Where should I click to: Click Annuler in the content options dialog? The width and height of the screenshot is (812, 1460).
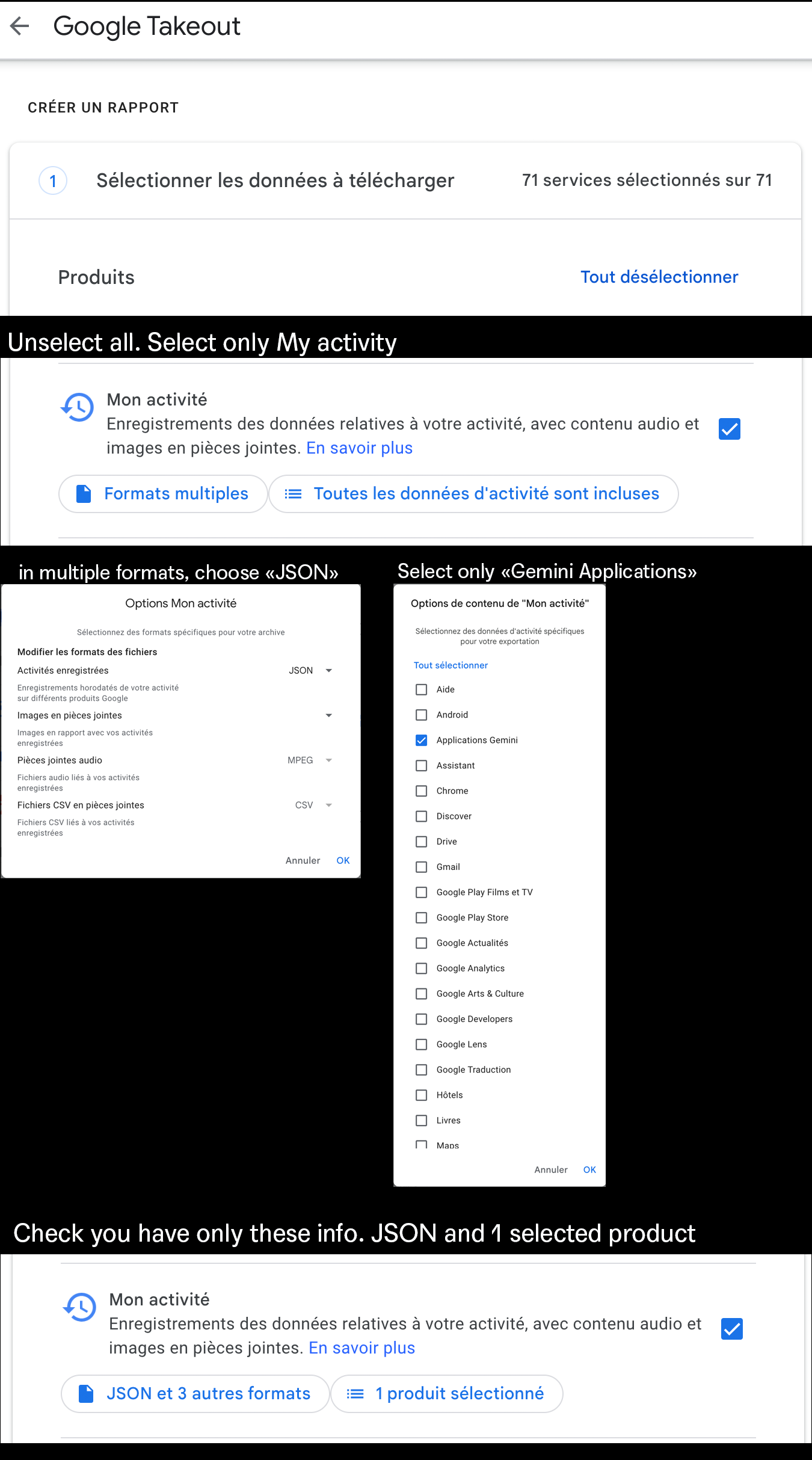coord(551,1169)
